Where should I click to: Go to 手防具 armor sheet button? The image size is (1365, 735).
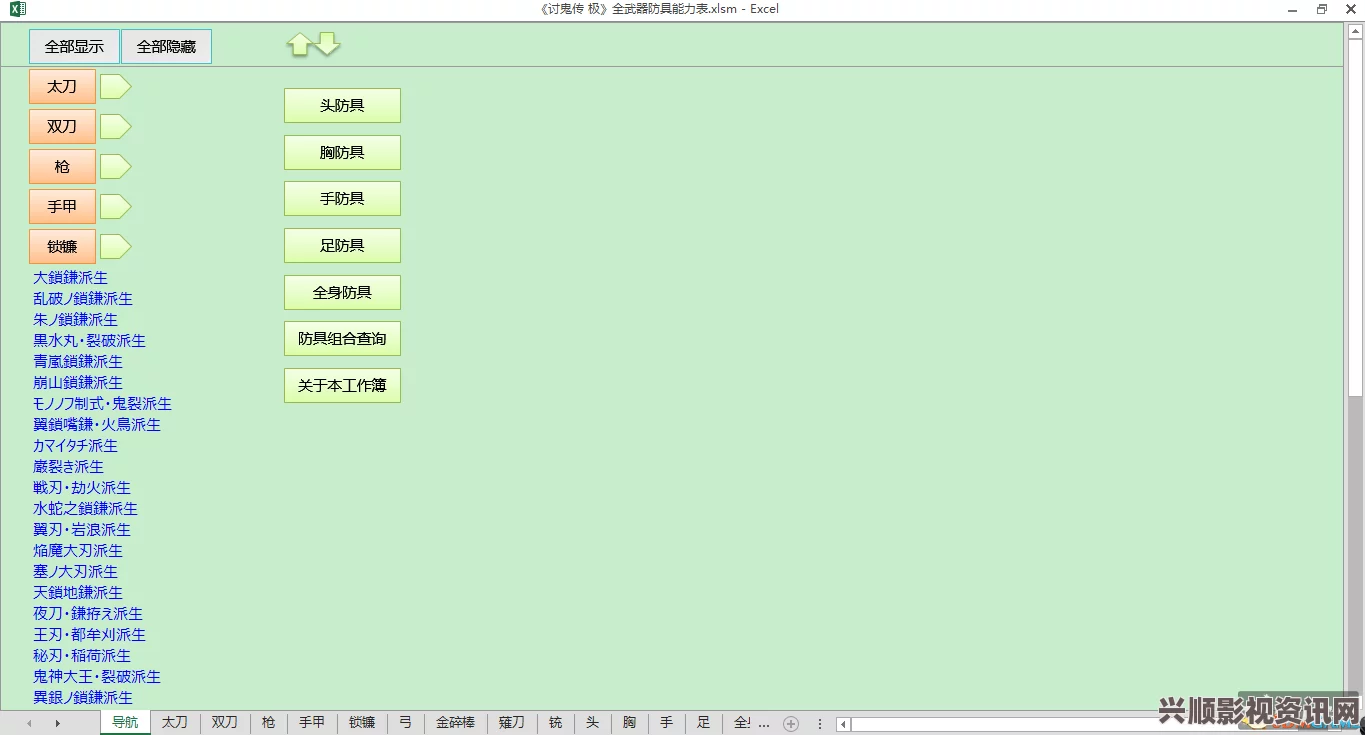pyautogui.click(x=342, y=199)
